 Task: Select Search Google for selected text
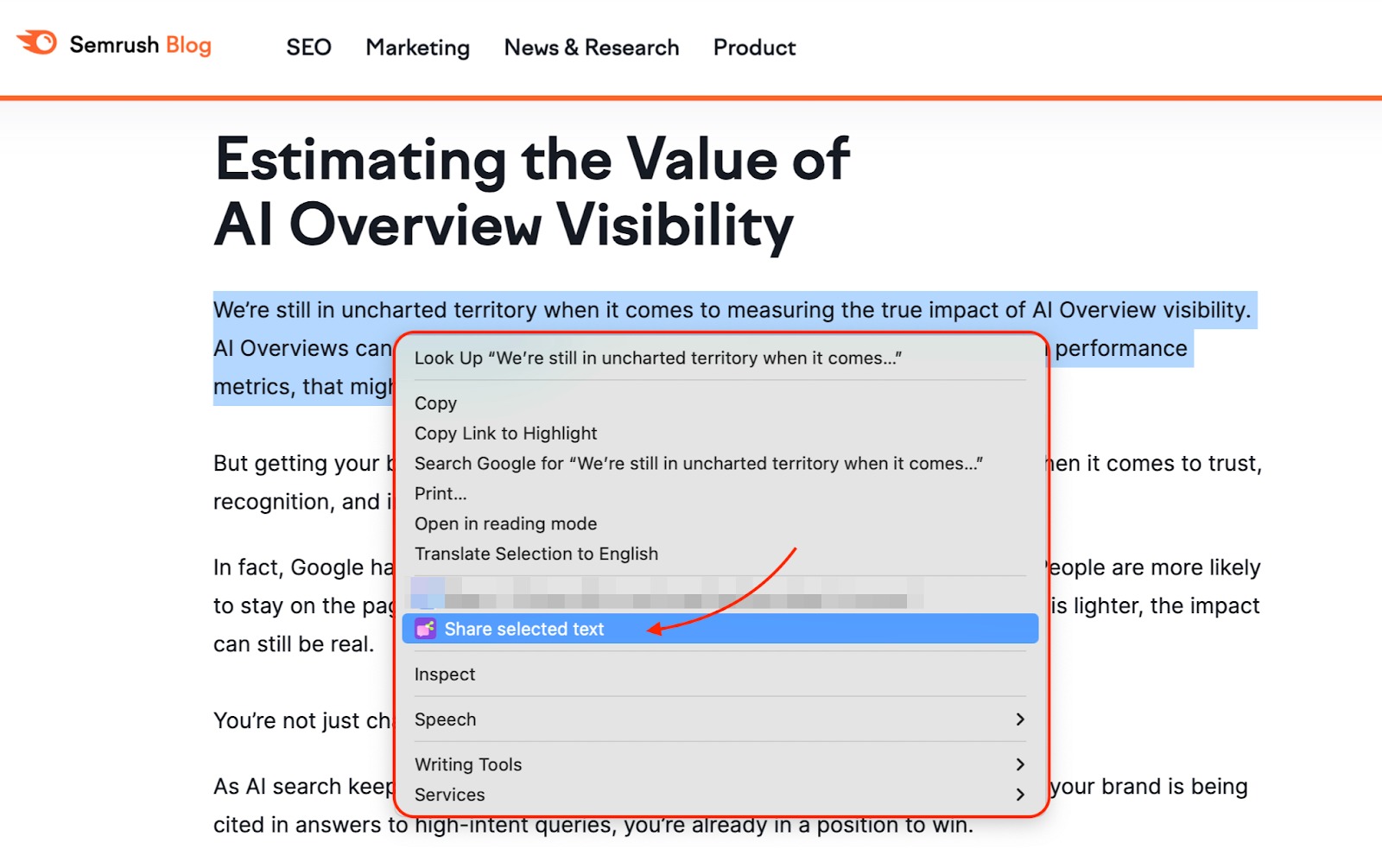tap(698, 464)
